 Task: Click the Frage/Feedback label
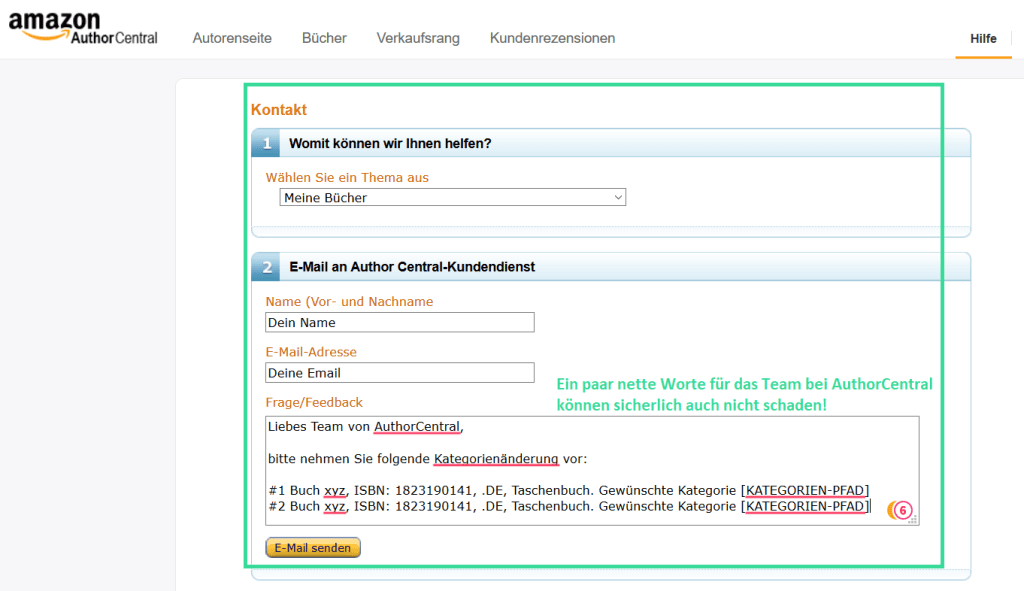click(x=313, y=402)
